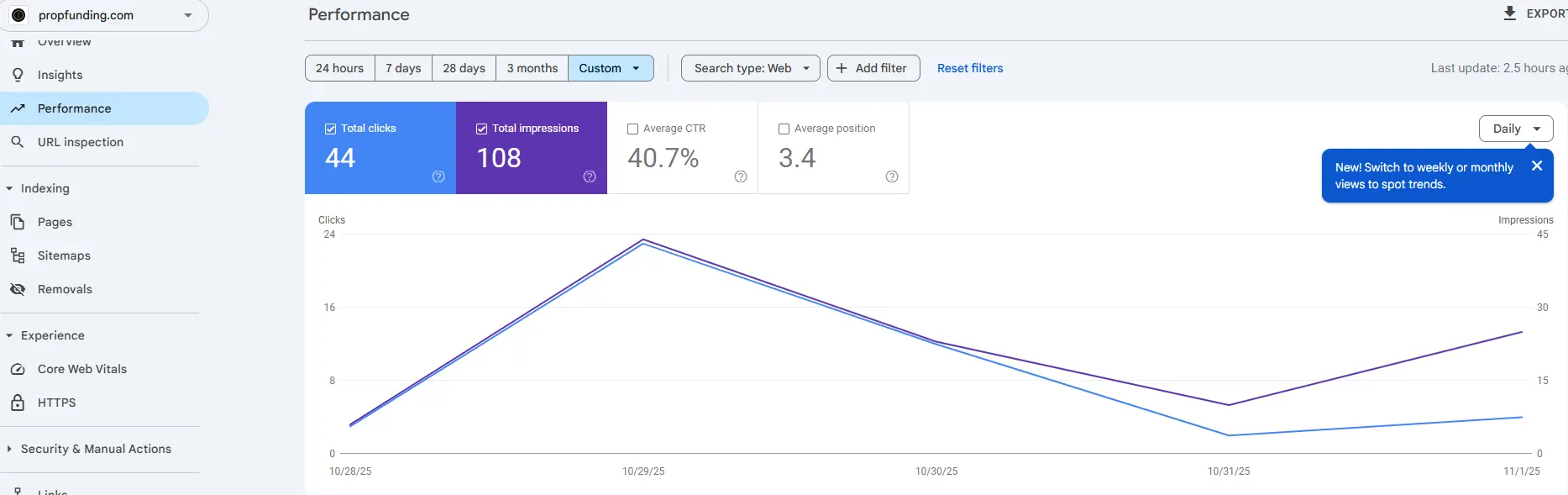The image size is (1568, 495).
Task: Click the EXPORT button
Action: click(1534, 13)
